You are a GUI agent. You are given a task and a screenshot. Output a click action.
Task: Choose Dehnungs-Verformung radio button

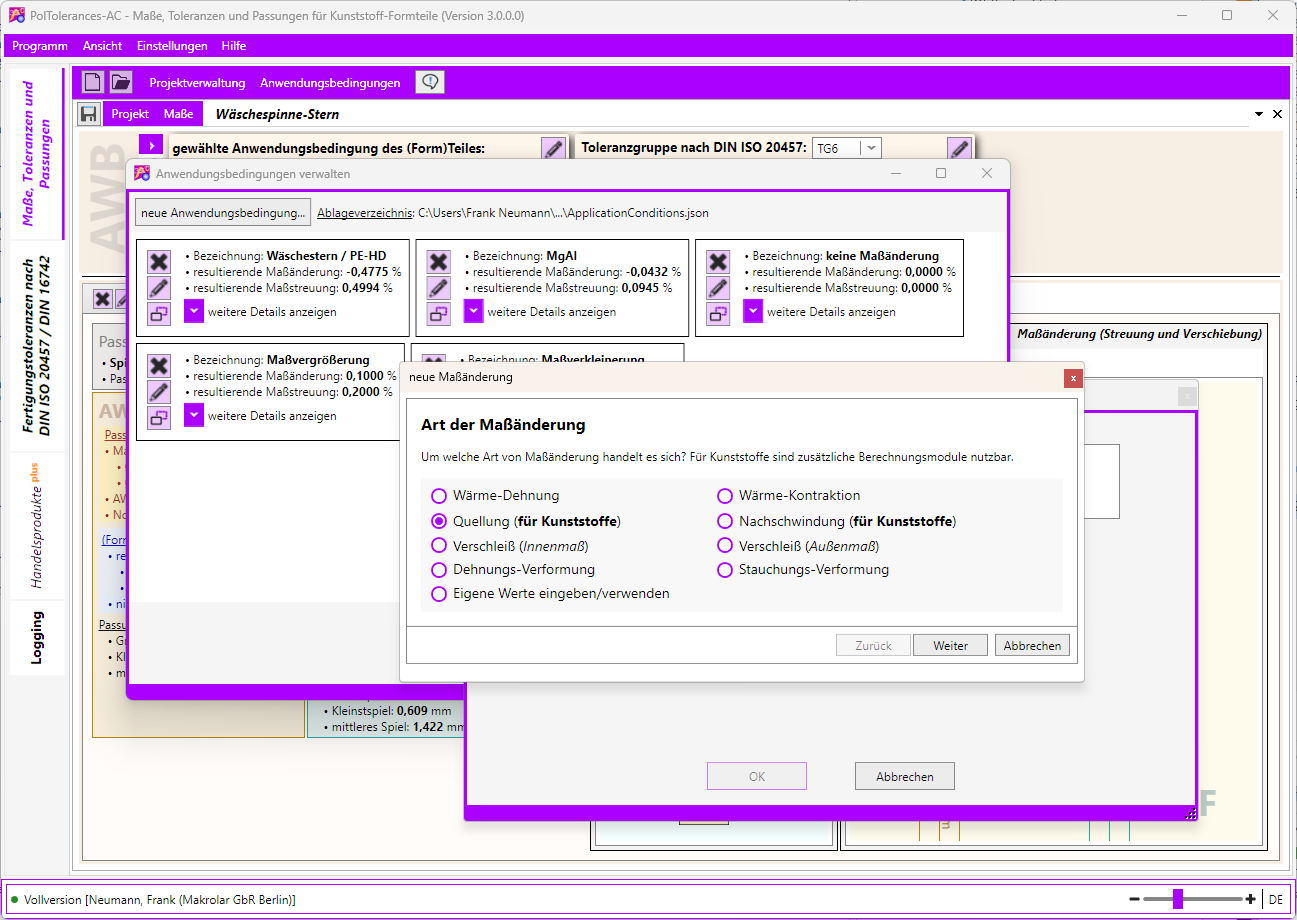pos(513,570)
